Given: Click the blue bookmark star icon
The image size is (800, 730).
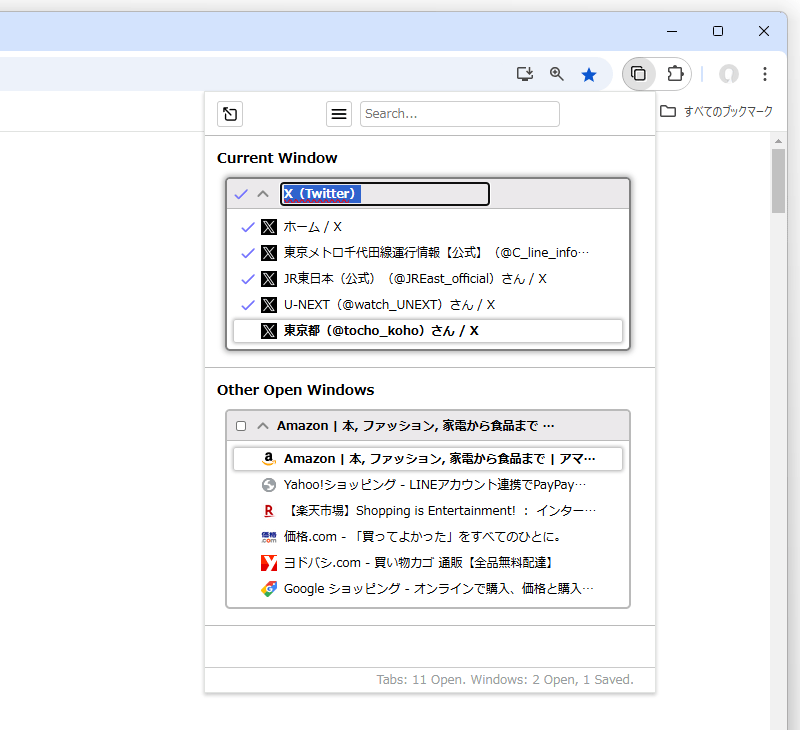Looking at the screenshot, I should [x=589, y=74].
